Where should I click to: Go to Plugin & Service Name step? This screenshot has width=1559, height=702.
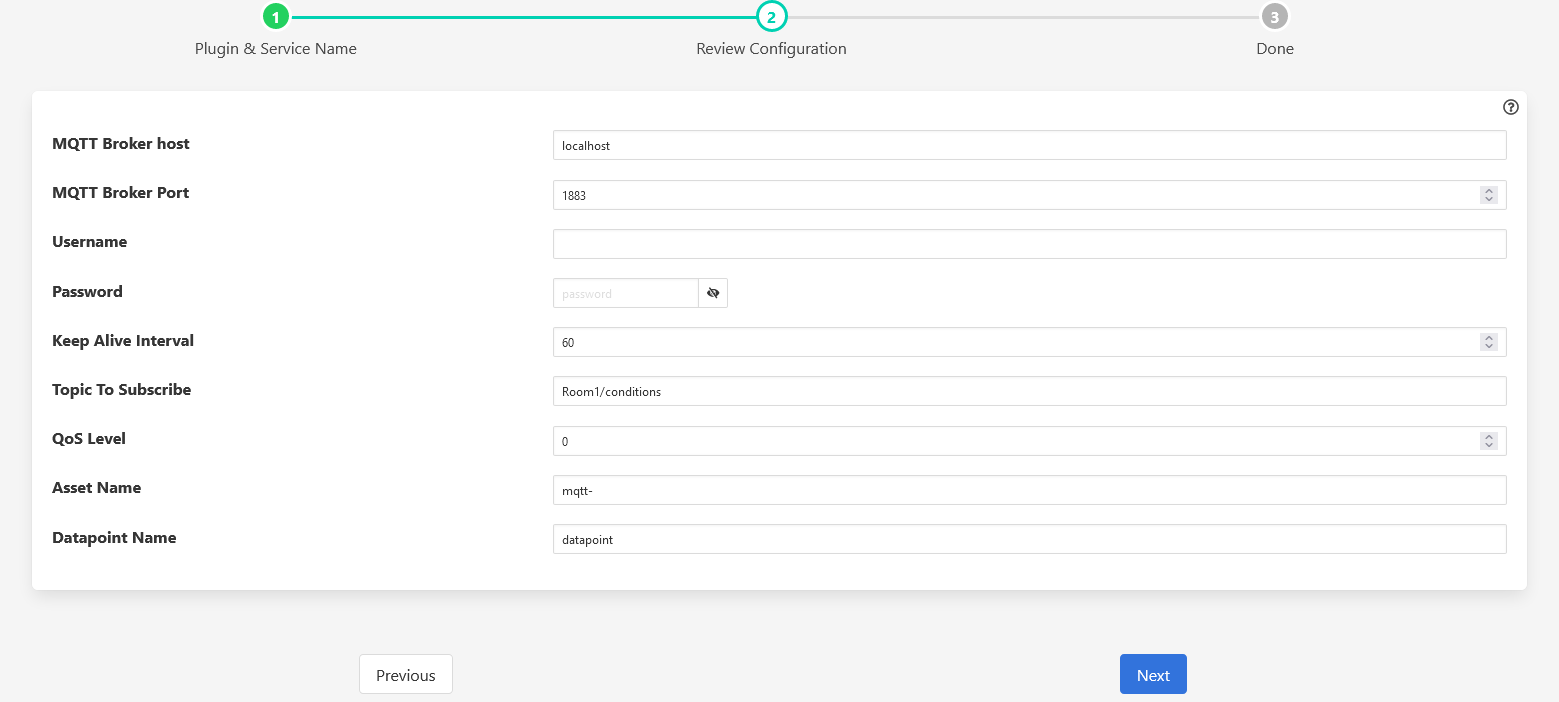pyautogui.click(x=276, y=48)
